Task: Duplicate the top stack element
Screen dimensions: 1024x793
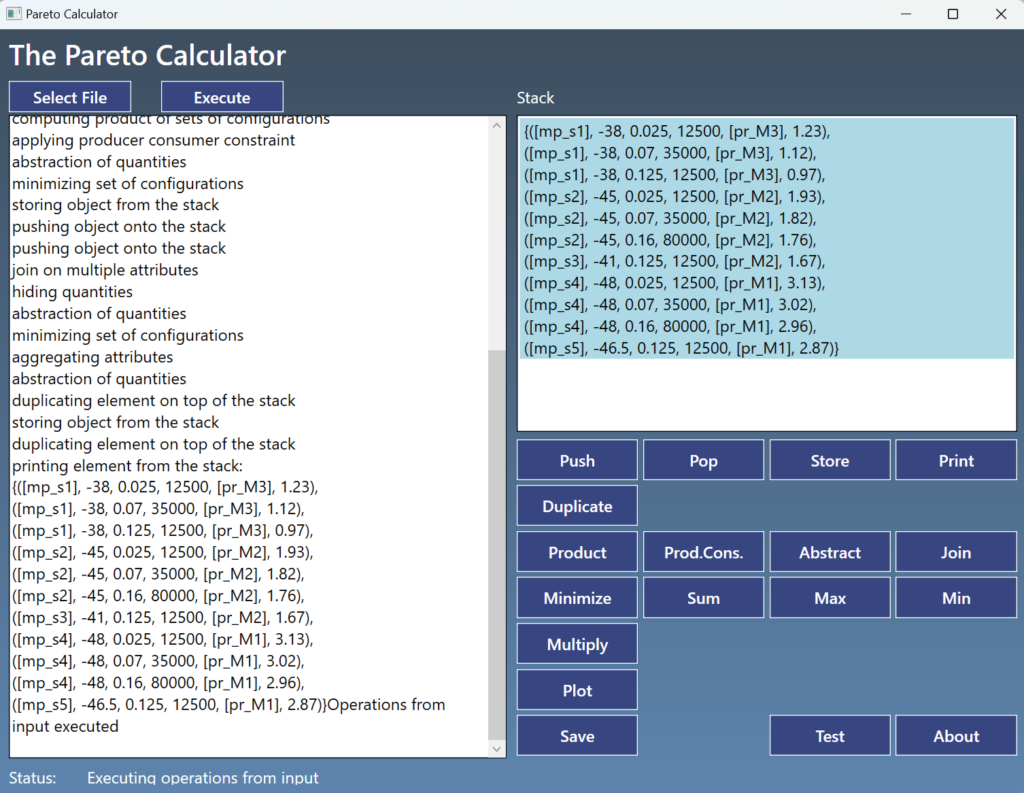Action: tap(577, 506)
